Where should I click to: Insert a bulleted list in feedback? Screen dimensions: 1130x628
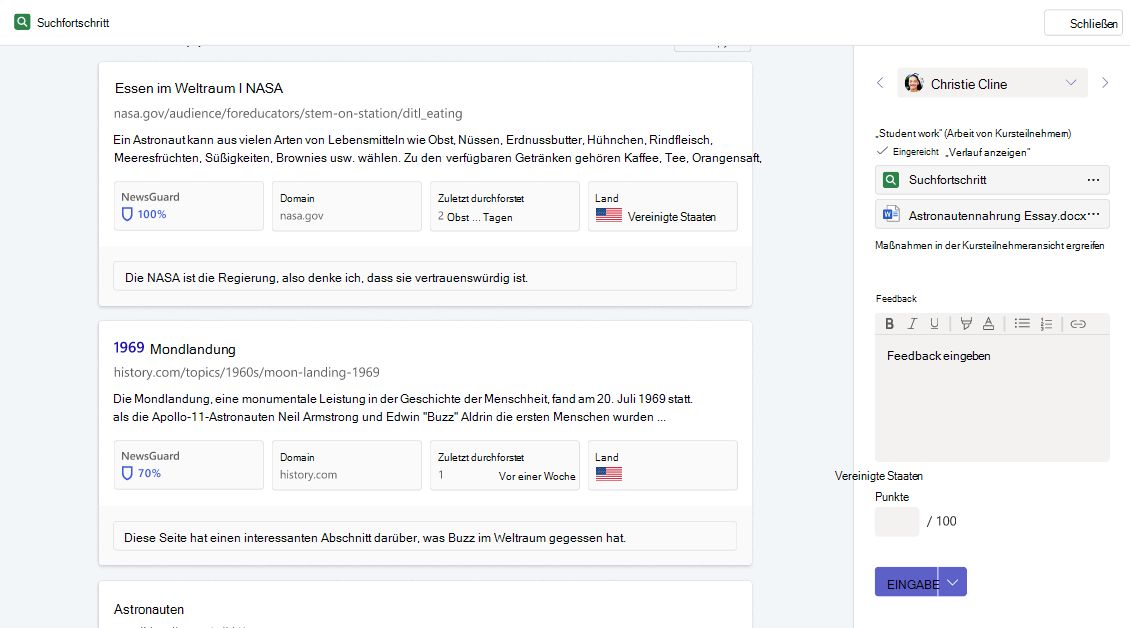(1022, 324)
